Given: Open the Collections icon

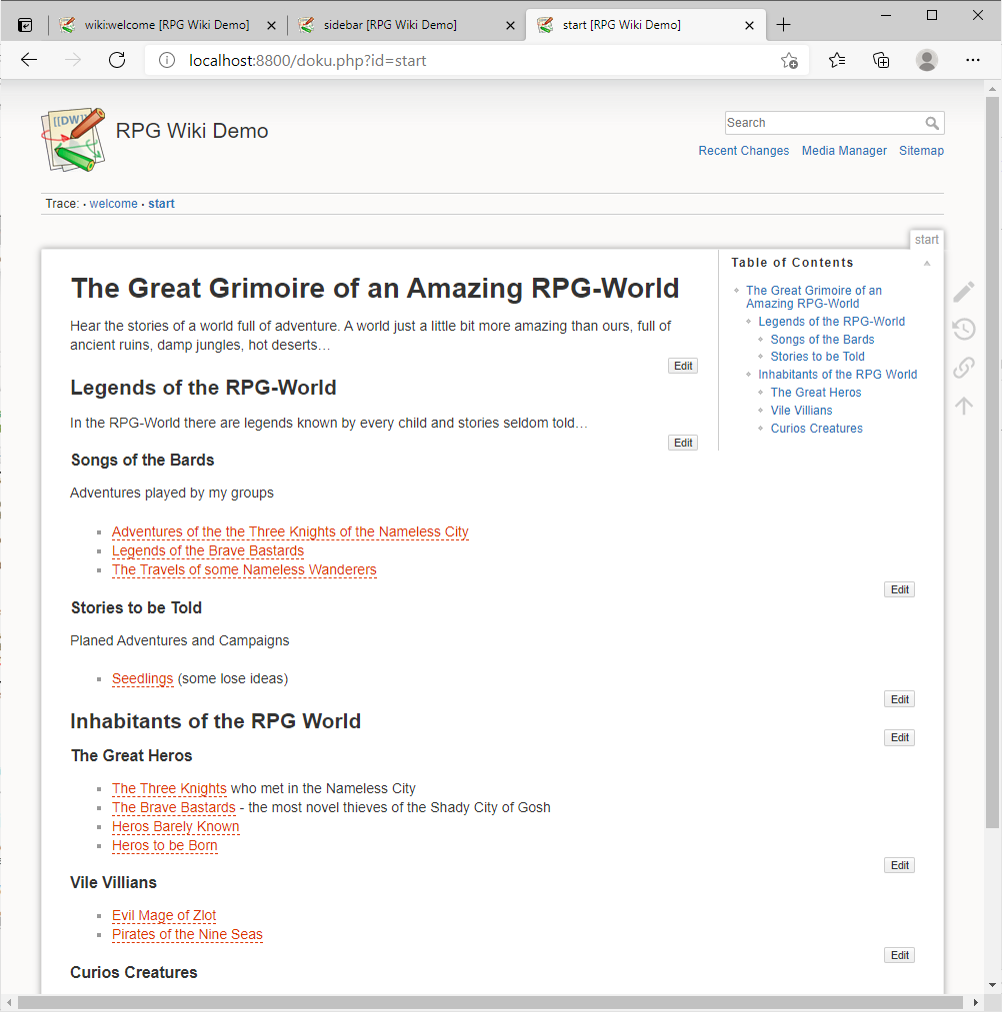Looking at the screenshot, I should click(881, 60).
